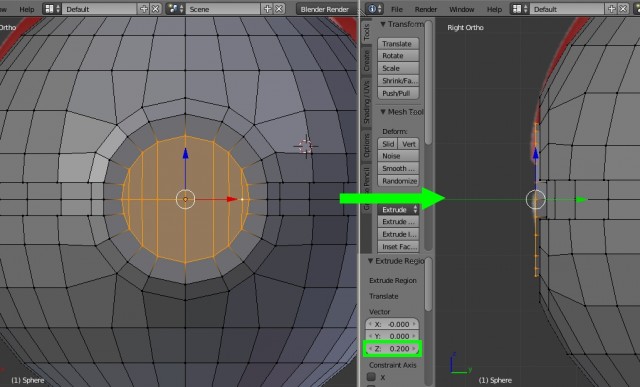The image size is (640, 387).
Task: Click the tool shelf scrollbar beside Transform
Action: pyautogui.click(x=428, y=83)
